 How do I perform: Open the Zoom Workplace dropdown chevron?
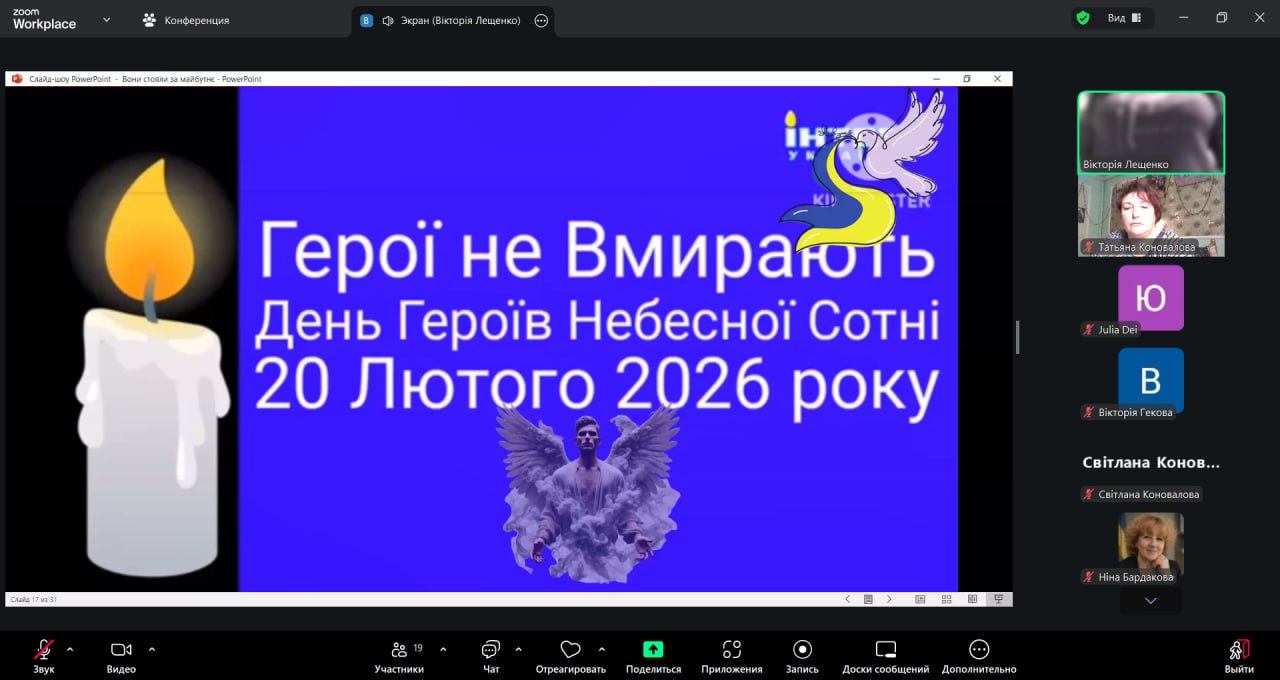[x=106, y=20]
